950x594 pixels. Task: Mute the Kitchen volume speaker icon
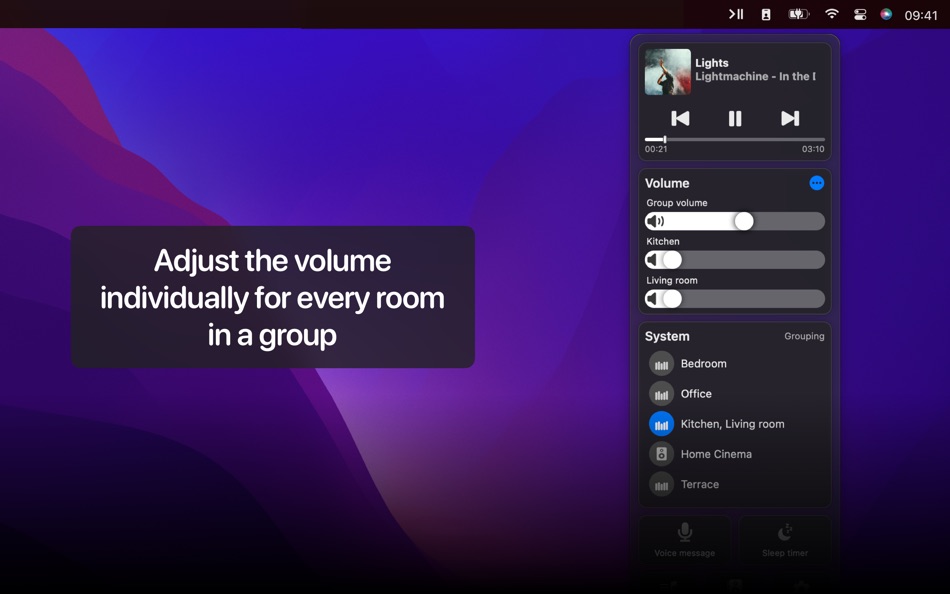652,260
